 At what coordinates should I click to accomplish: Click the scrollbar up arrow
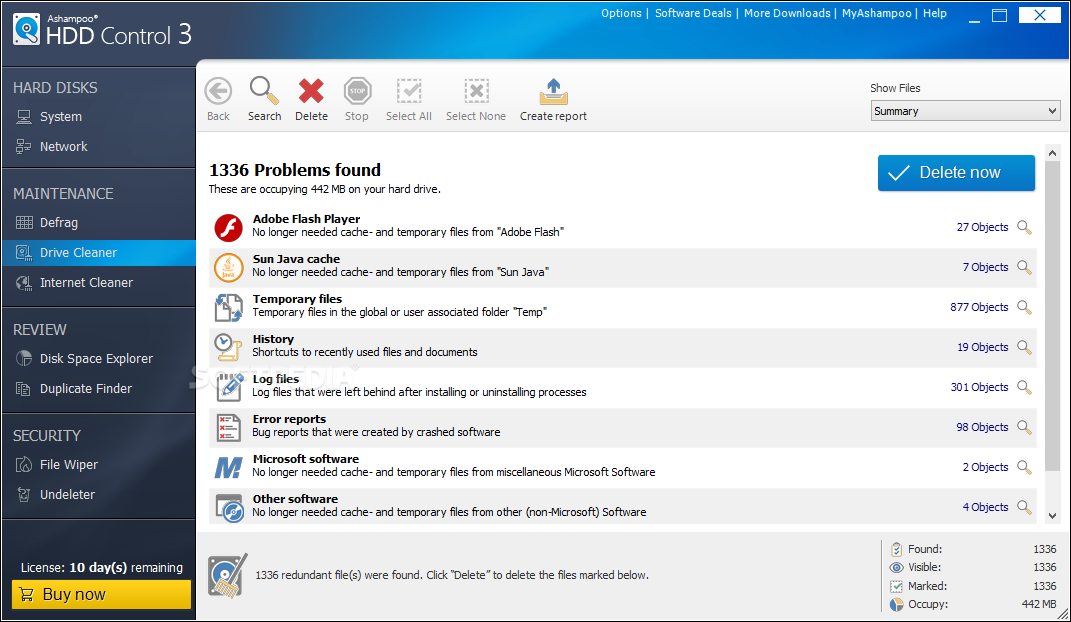[x=1053, y=153]
